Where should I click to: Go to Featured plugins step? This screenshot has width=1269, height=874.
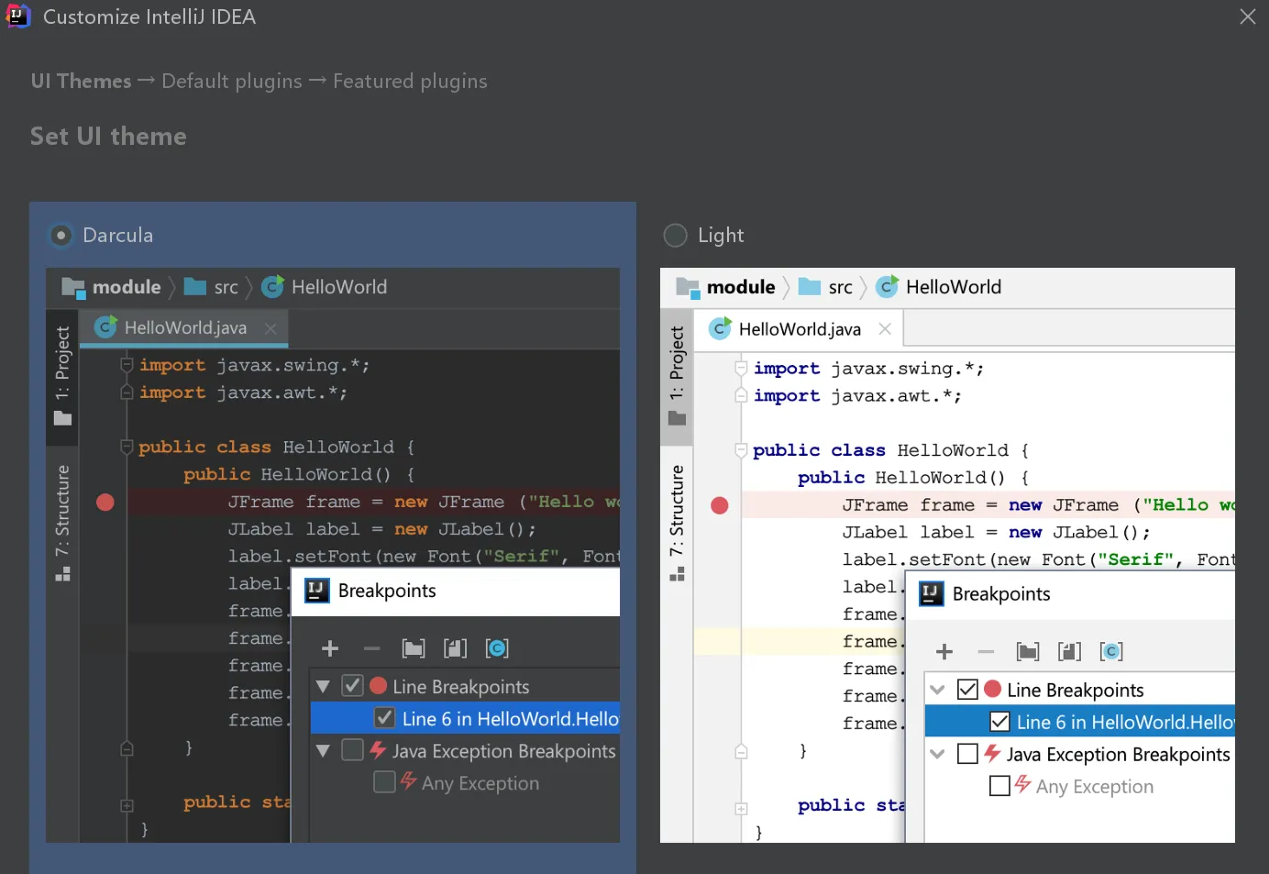(x=410, y=81)
